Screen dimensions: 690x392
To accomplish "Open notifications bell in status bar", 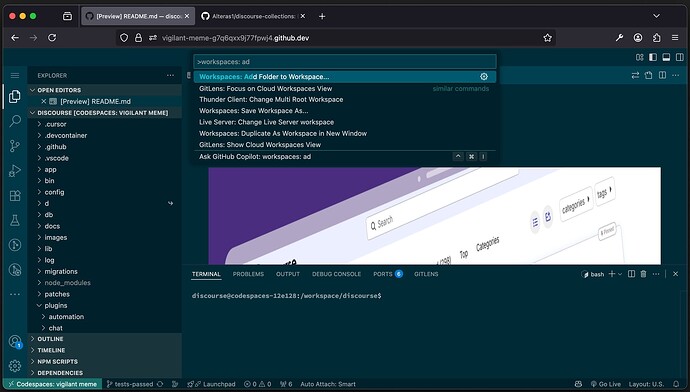I will point(676,384).
